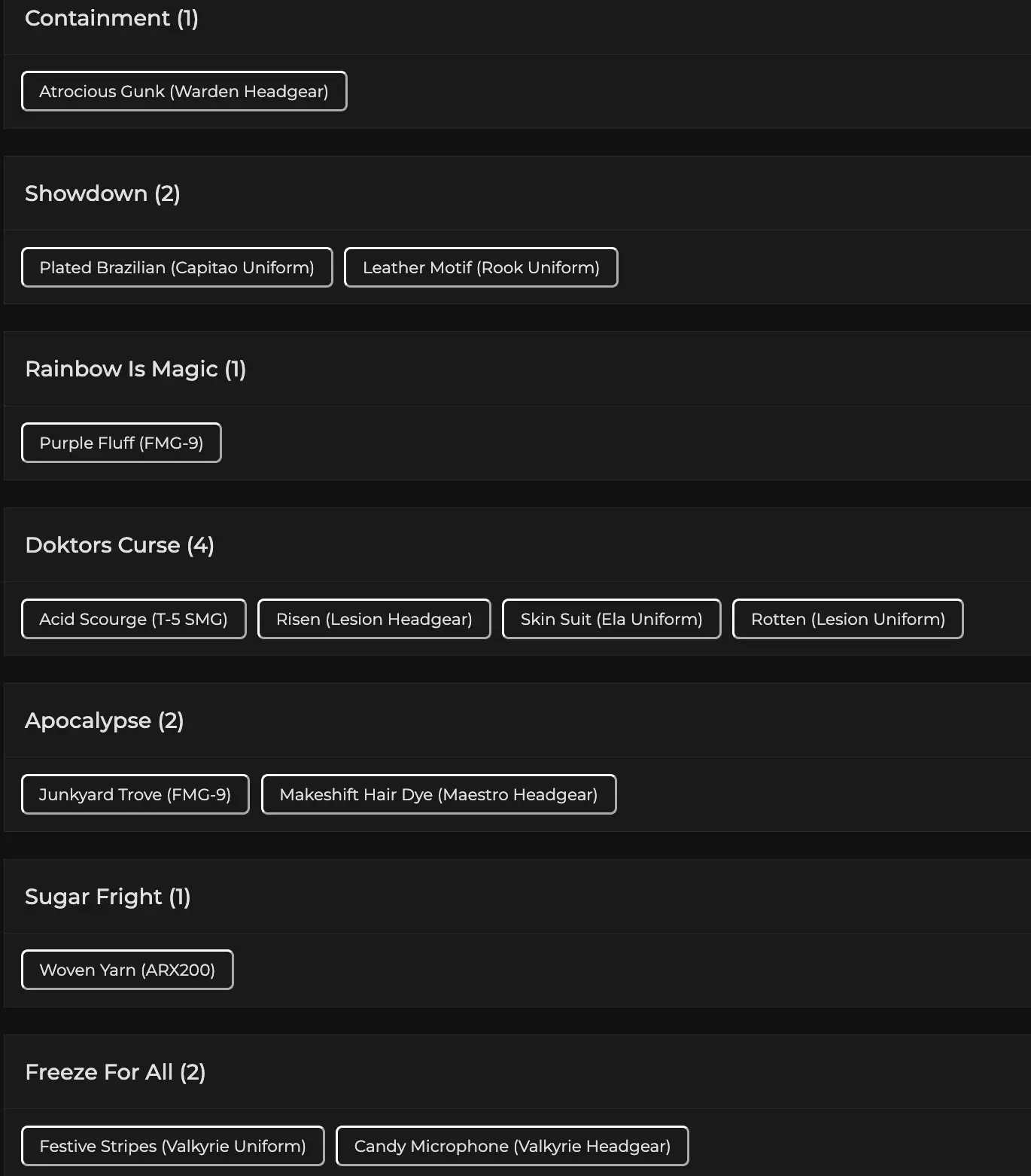Click the Showdown (2) section header
The image size is (1031, 1176).
(102, 193)
